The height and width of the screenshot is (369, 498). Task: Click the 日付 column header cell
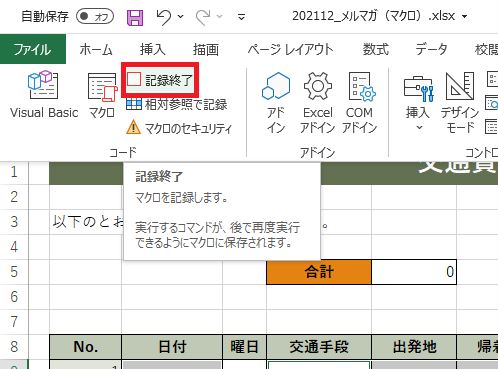click(x=172, y=347)
